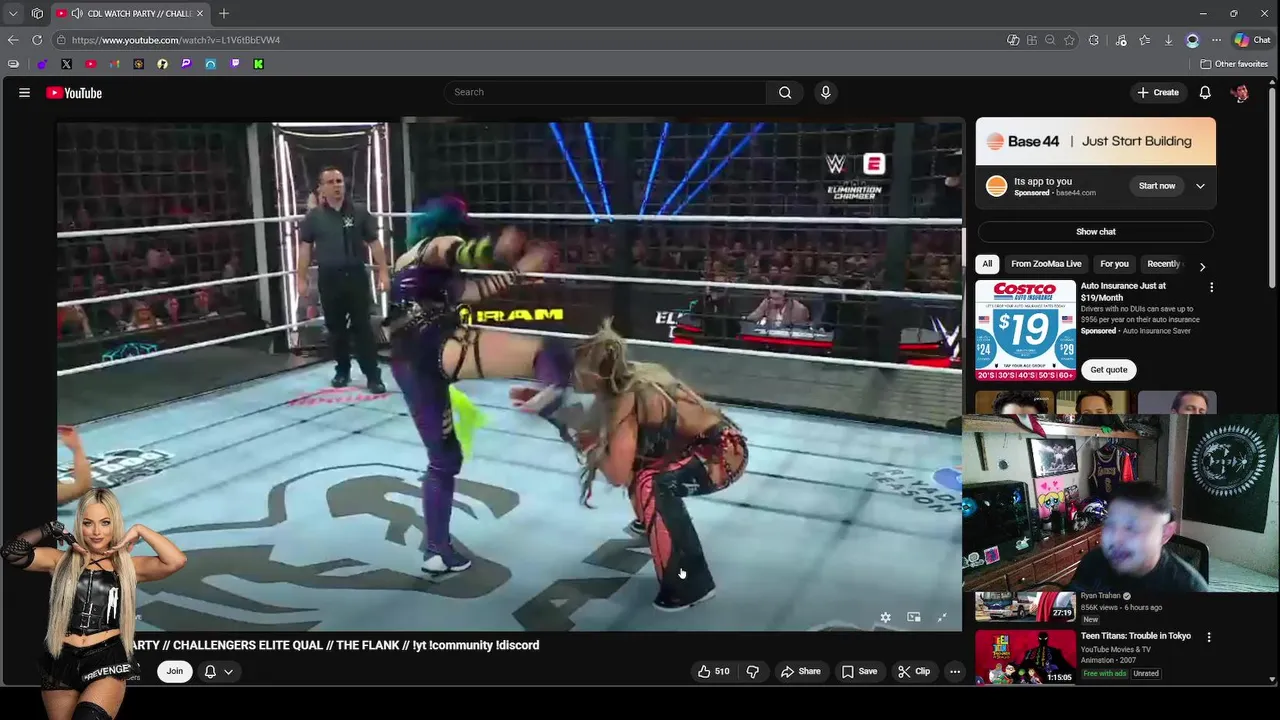The image size is (1280, 720).
Task: Open browser Settings and more menu
Action: point(1216,40)
